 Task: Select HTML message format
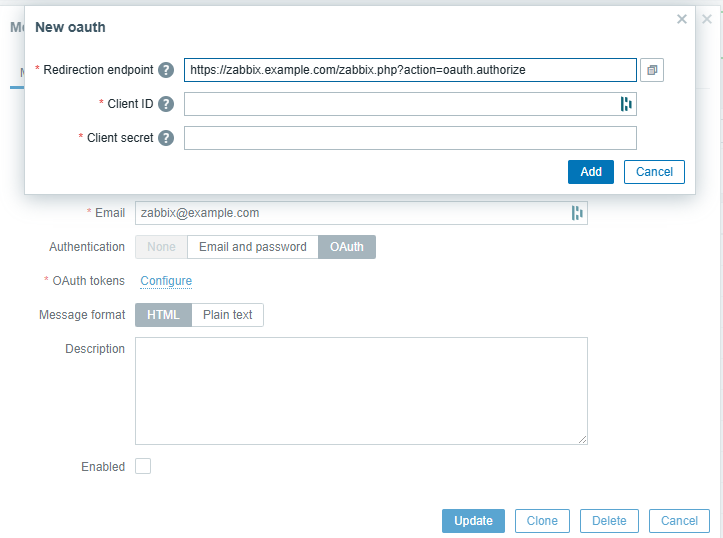click(163, 315)
